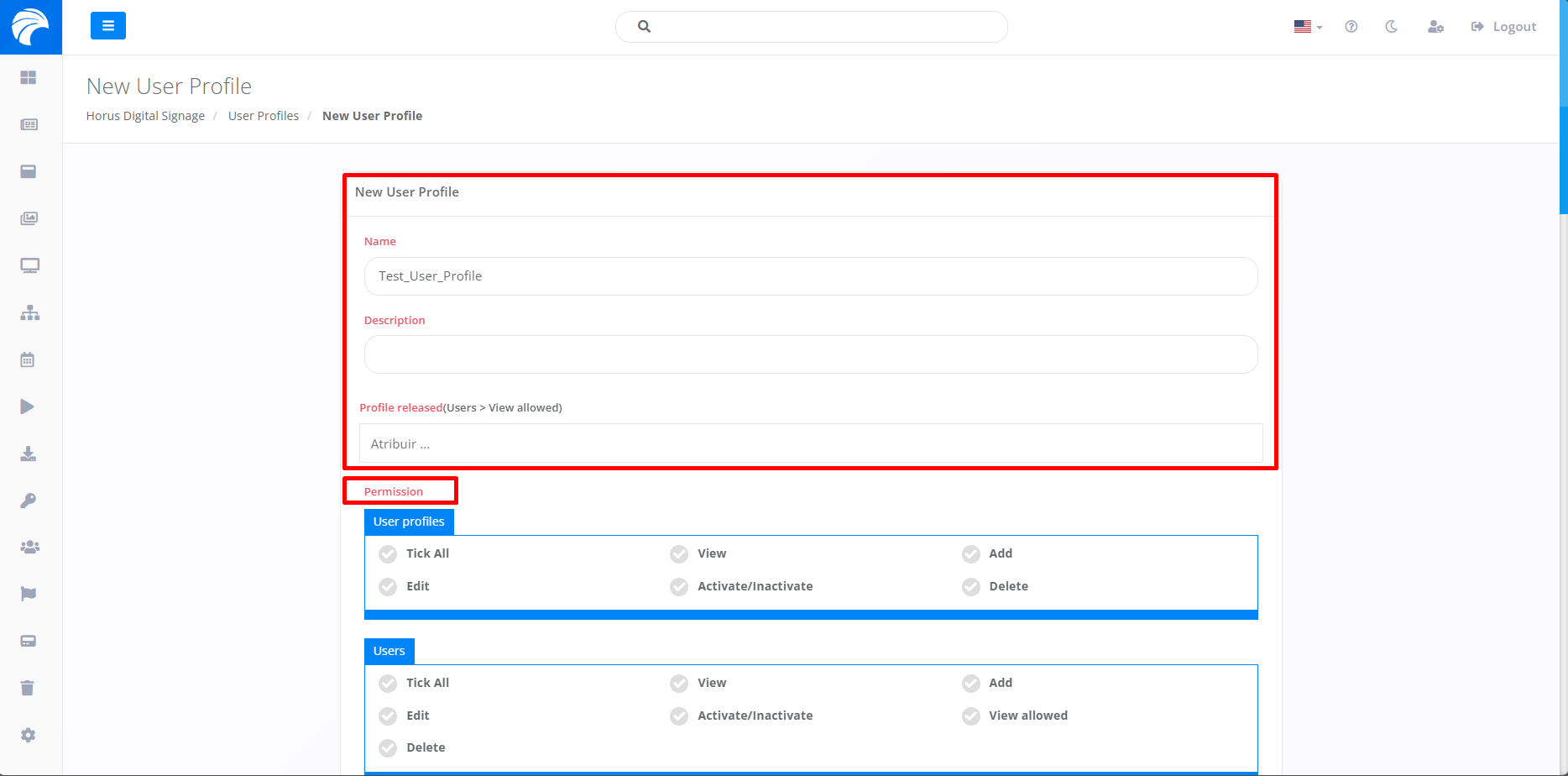
Task: Open the Profile released Atribuir selector
Action: pyautogui.click(x=810, y=444)
